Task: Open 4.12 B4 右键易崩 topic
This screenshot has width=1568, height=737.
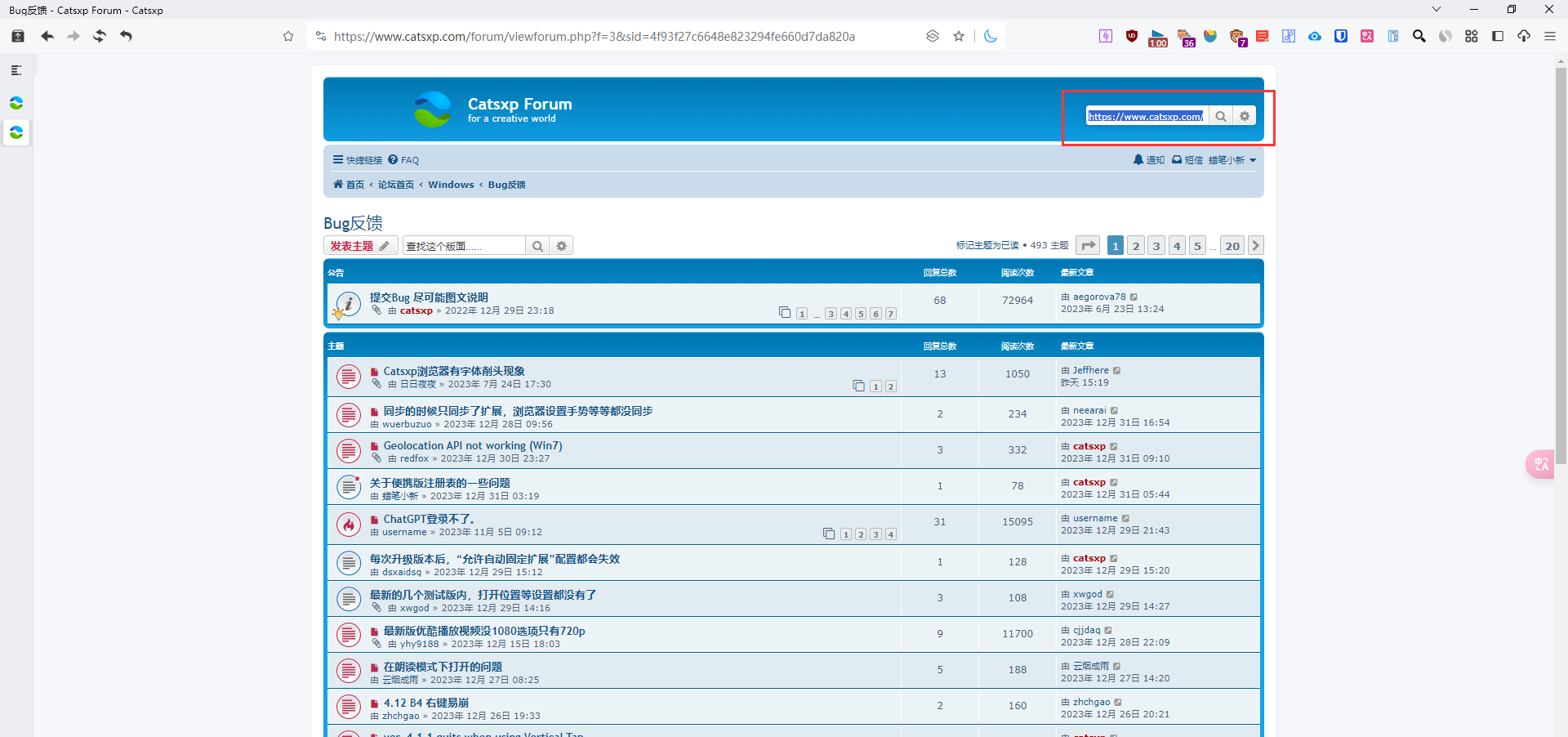Action: coord(426,703)
